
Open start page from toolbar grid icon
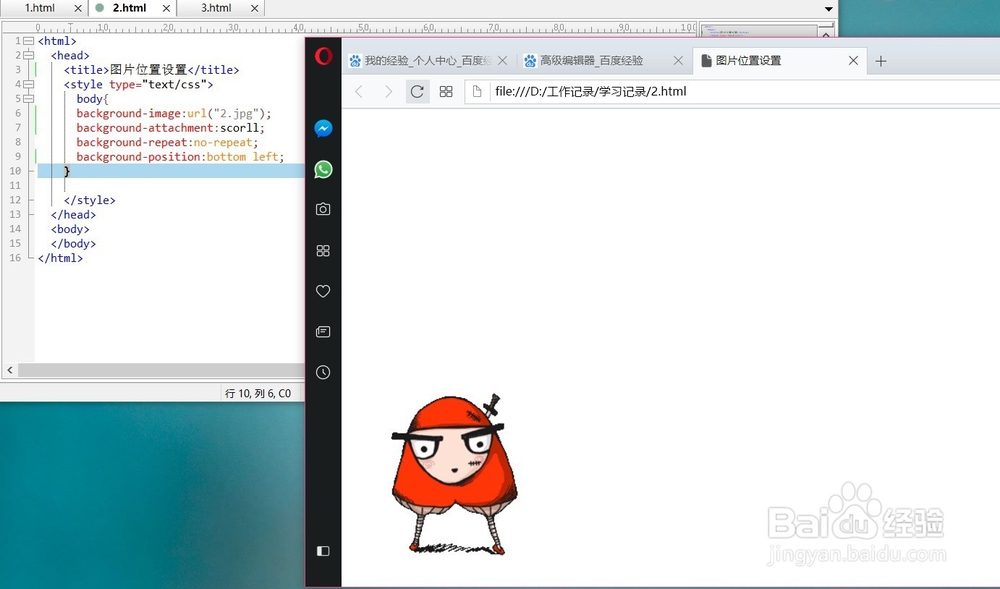446,92
